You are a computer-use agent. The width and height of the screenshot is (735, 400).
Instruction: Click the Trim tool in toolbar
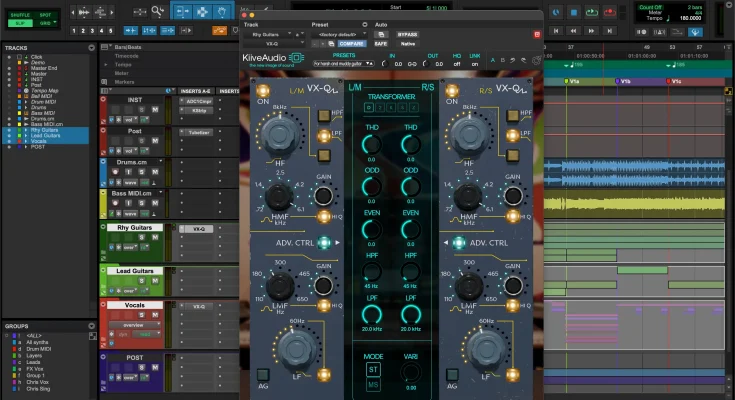184,12
